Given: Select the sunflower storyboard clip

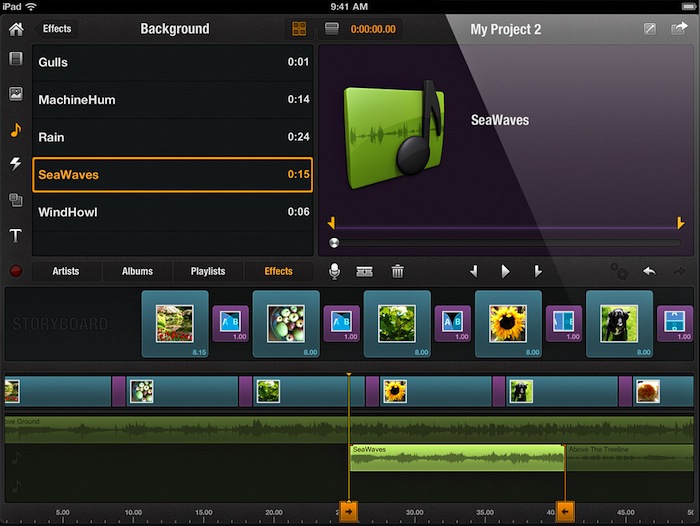Looking at the screenshot, I should (x=508, y=324).
